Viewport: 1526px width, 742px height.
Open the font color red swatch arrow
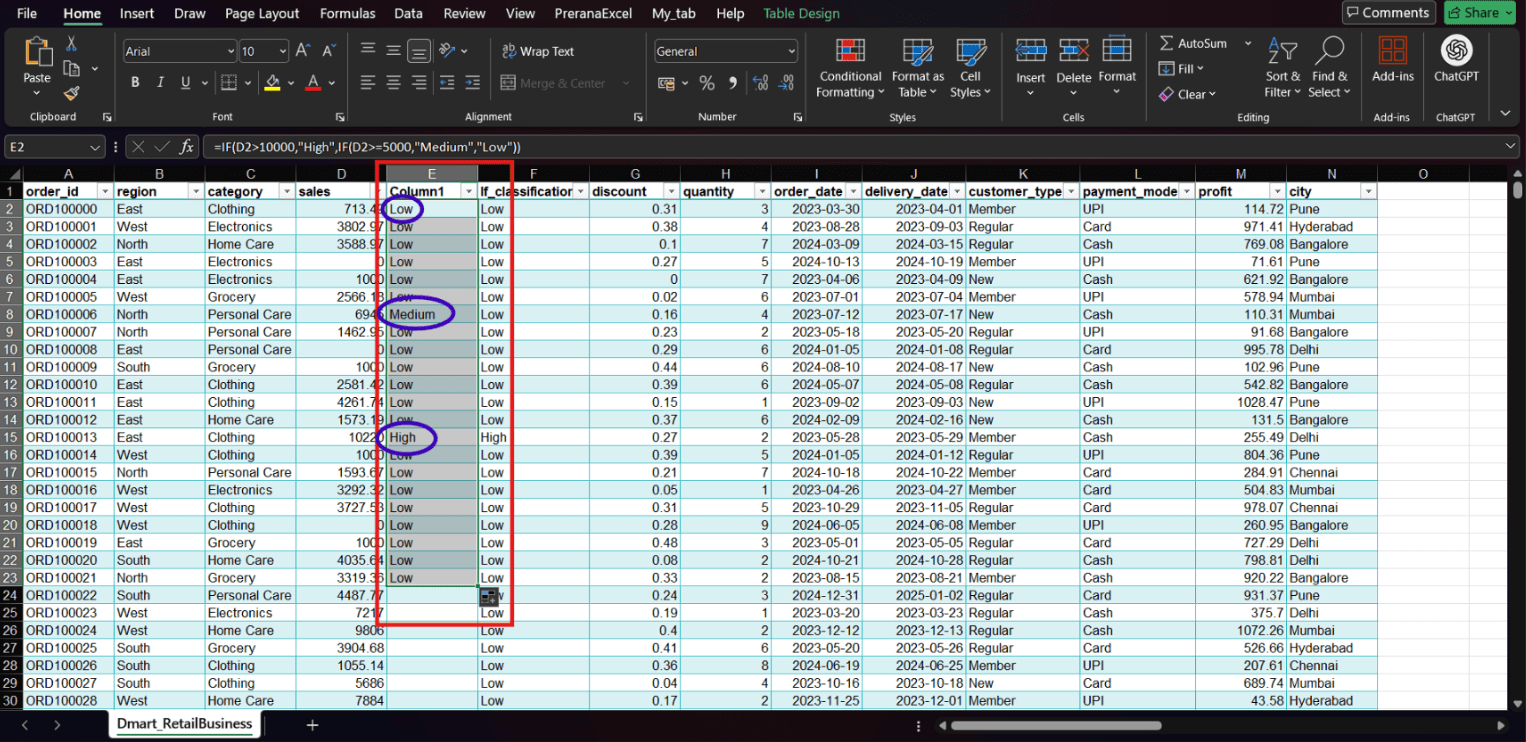(x=332, y=83)
